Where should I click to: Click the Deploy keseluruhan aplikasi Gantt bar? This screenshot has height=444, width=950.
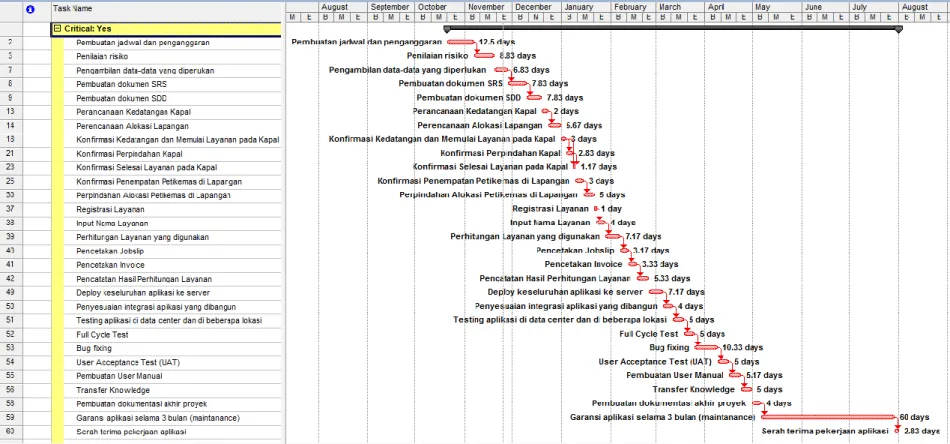(x=654, y=291)
